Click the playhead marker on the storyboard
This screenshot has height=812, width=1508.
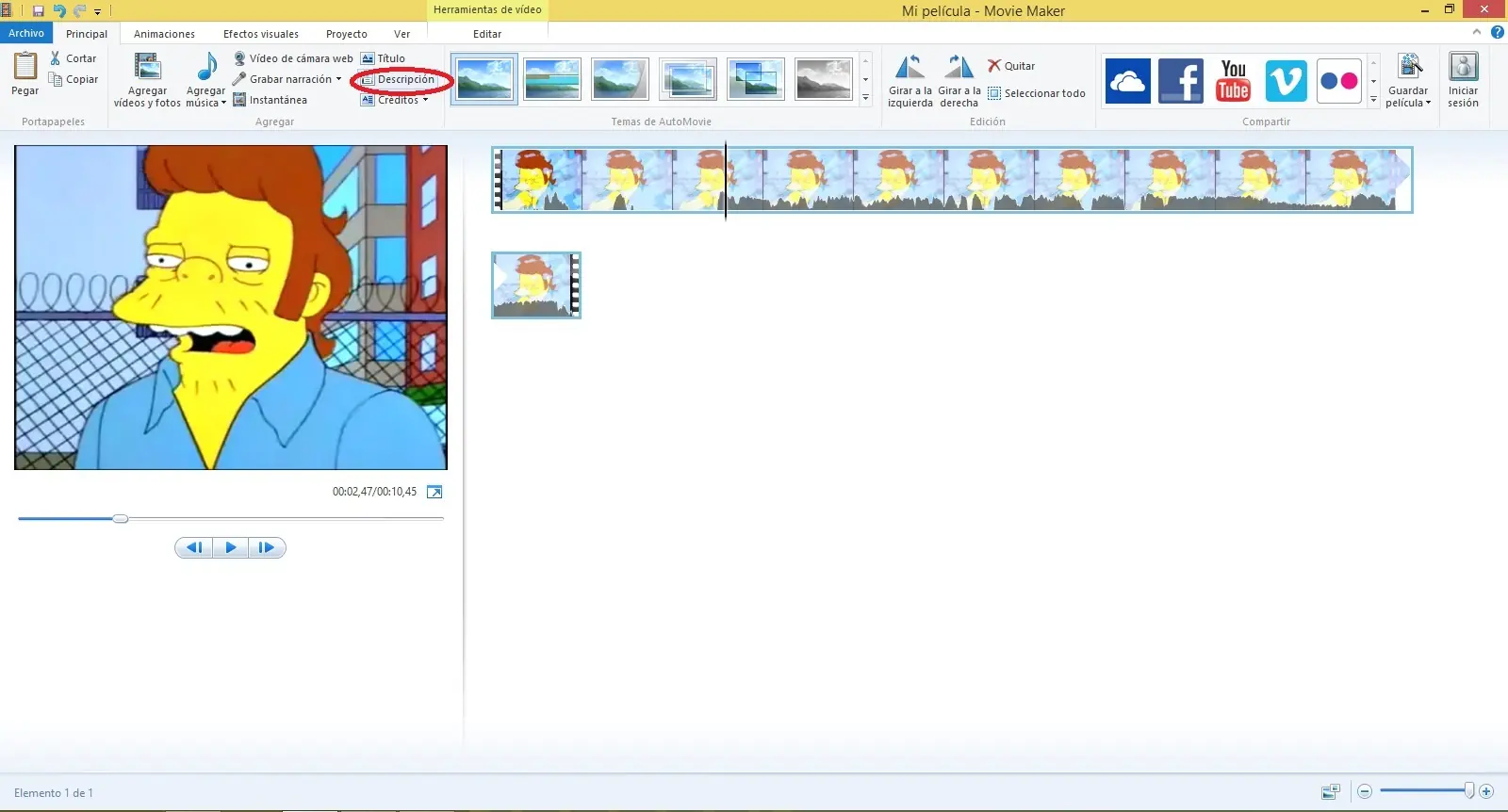(726, 180)
